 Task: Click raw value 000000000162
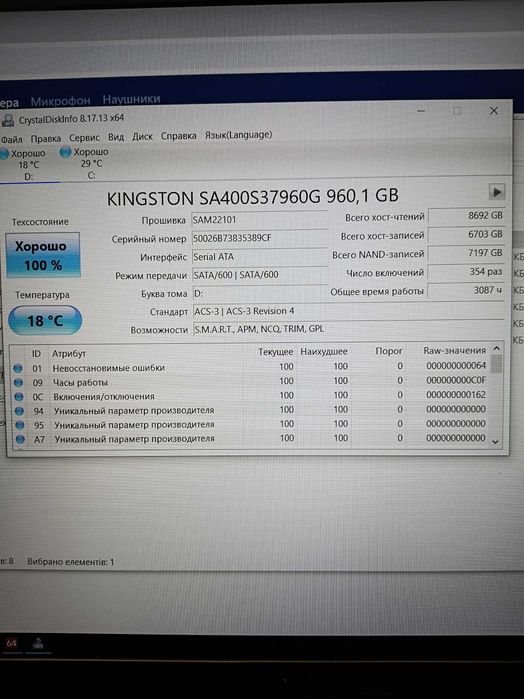pos(456,395)
